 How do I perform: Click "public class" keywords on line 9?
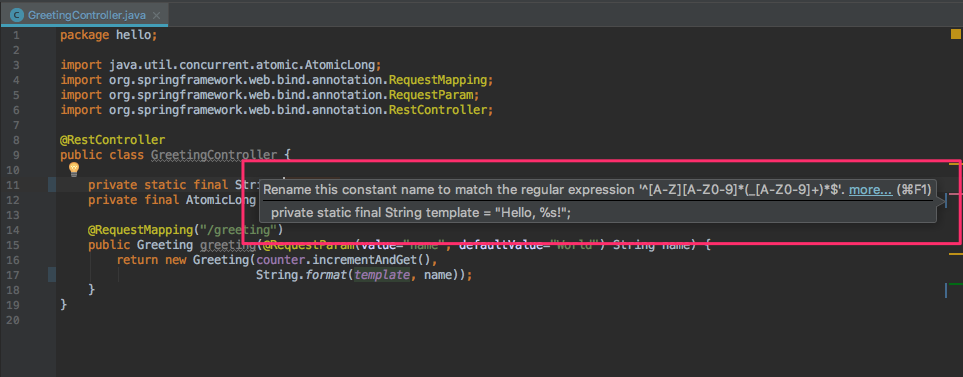coord(102,155)
